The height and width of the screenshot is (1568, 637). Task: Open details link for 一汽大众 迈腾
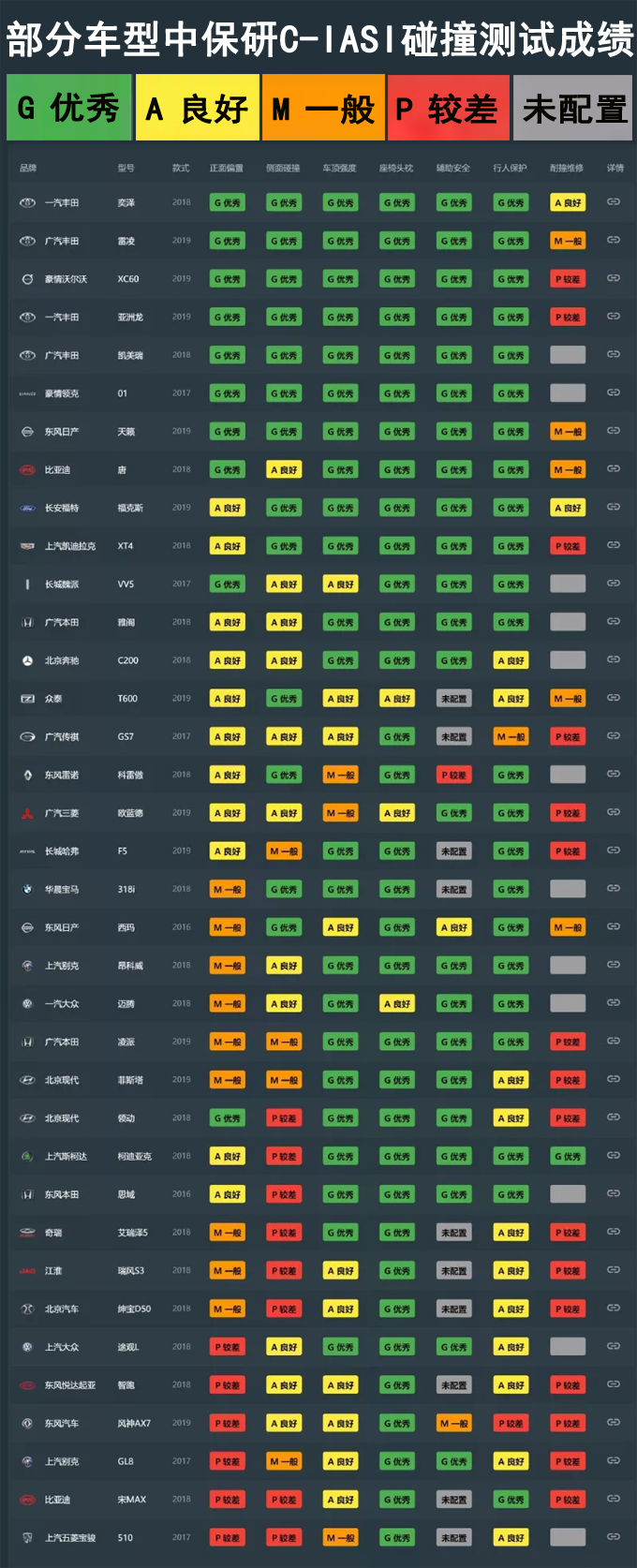point(614,1003)
